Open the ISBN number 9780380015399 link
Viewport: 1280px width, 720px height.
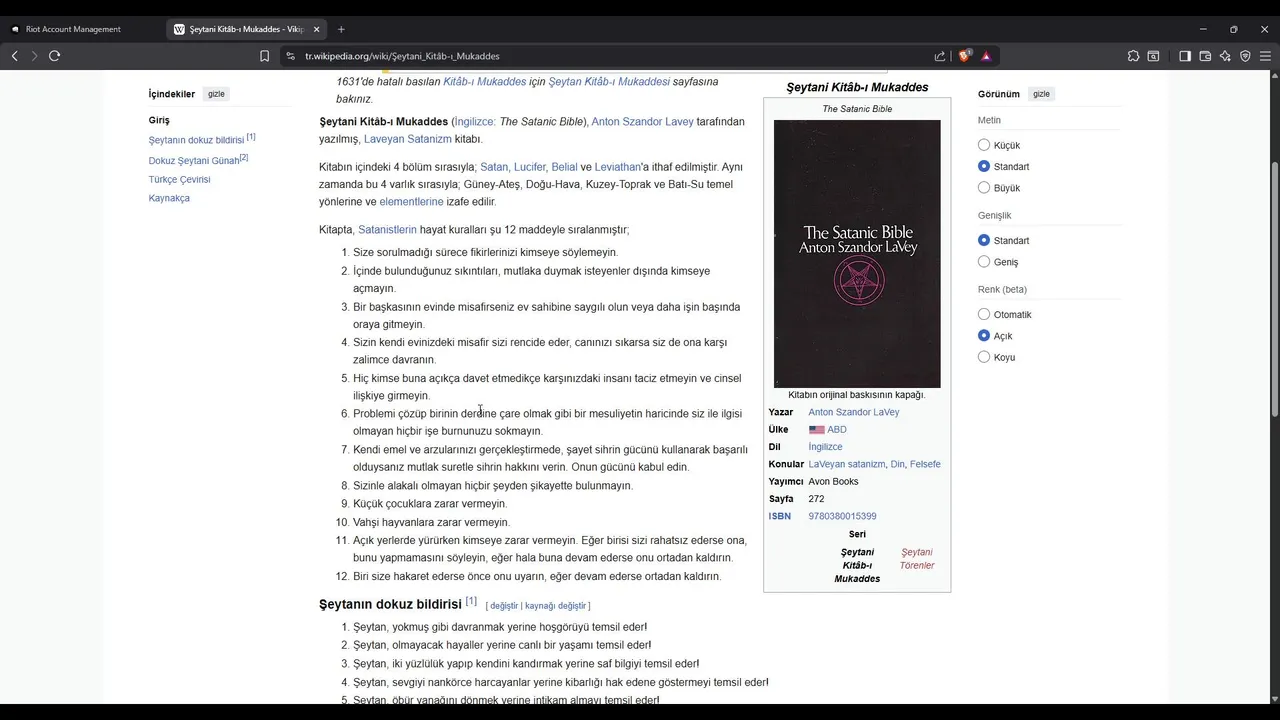click(842, 516)
